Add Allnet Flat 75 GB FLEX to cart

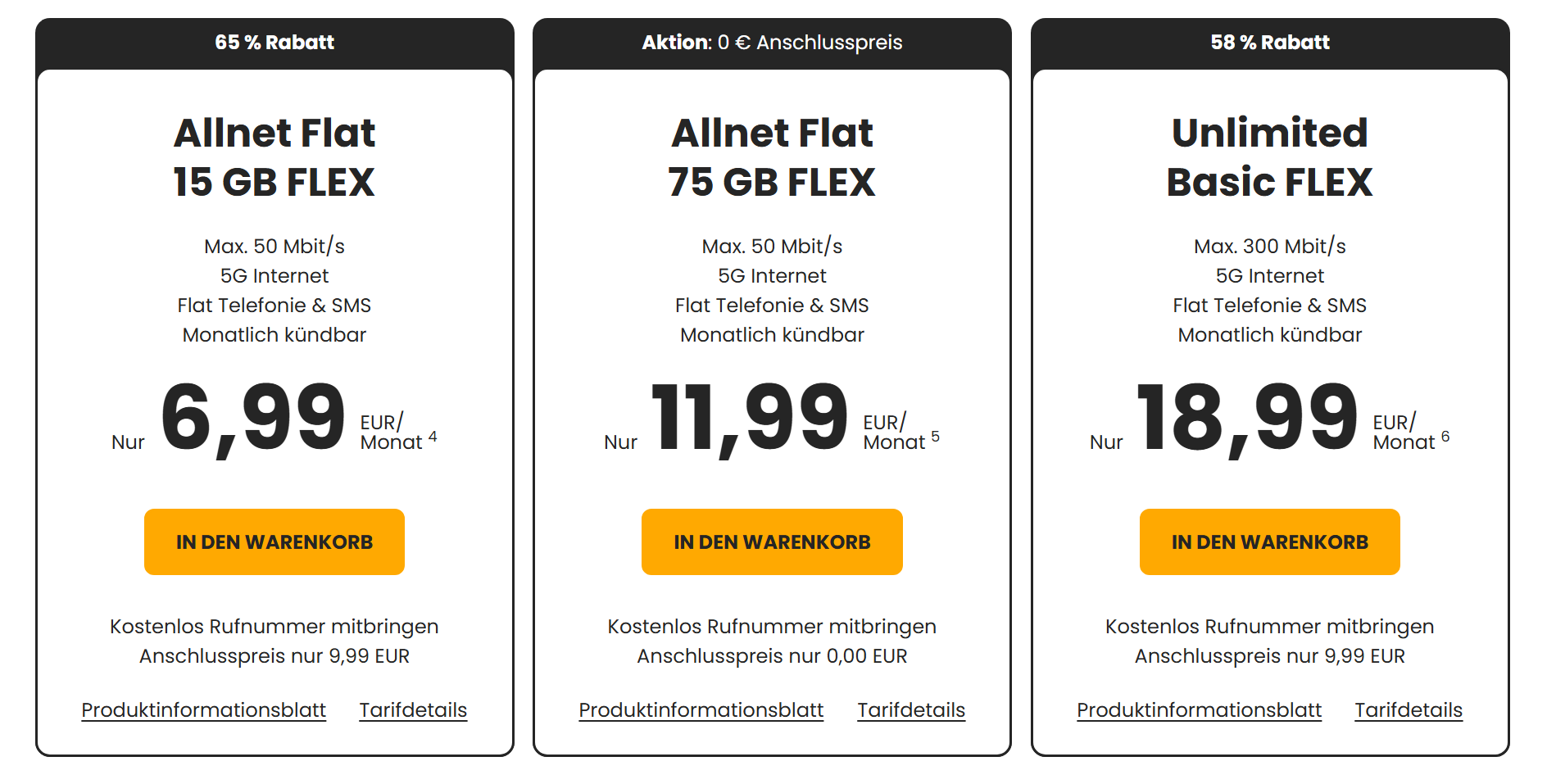click(x=771, y=542)
